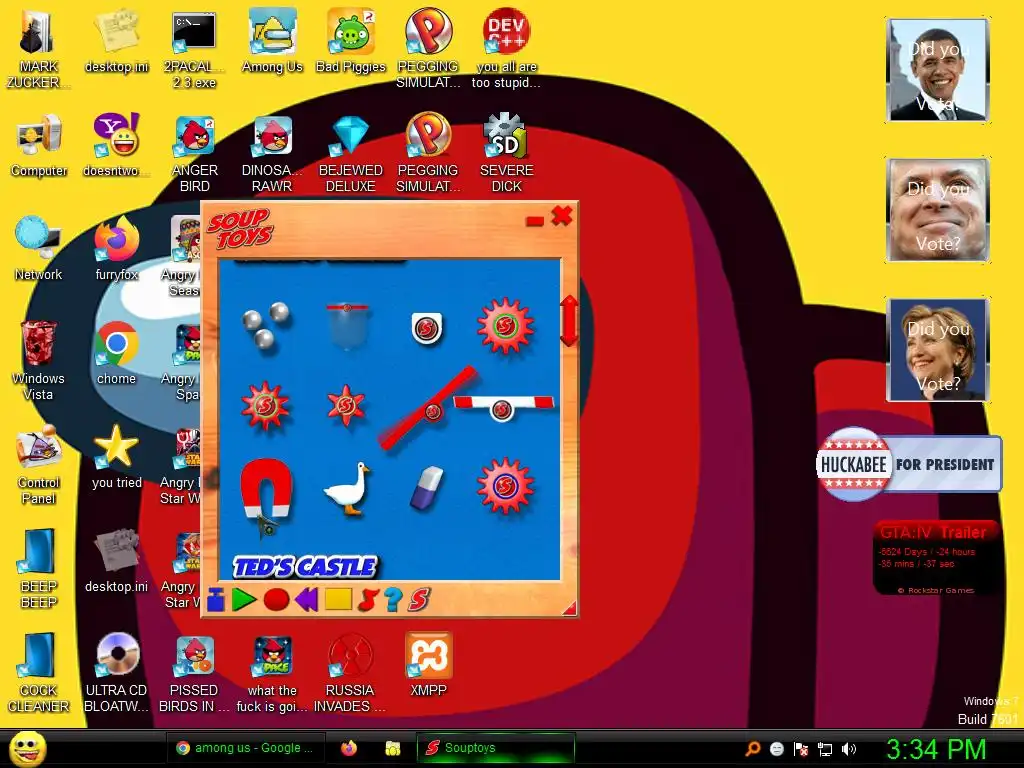Open the BEEP BEEP desktop icon

tap(39, 569)
